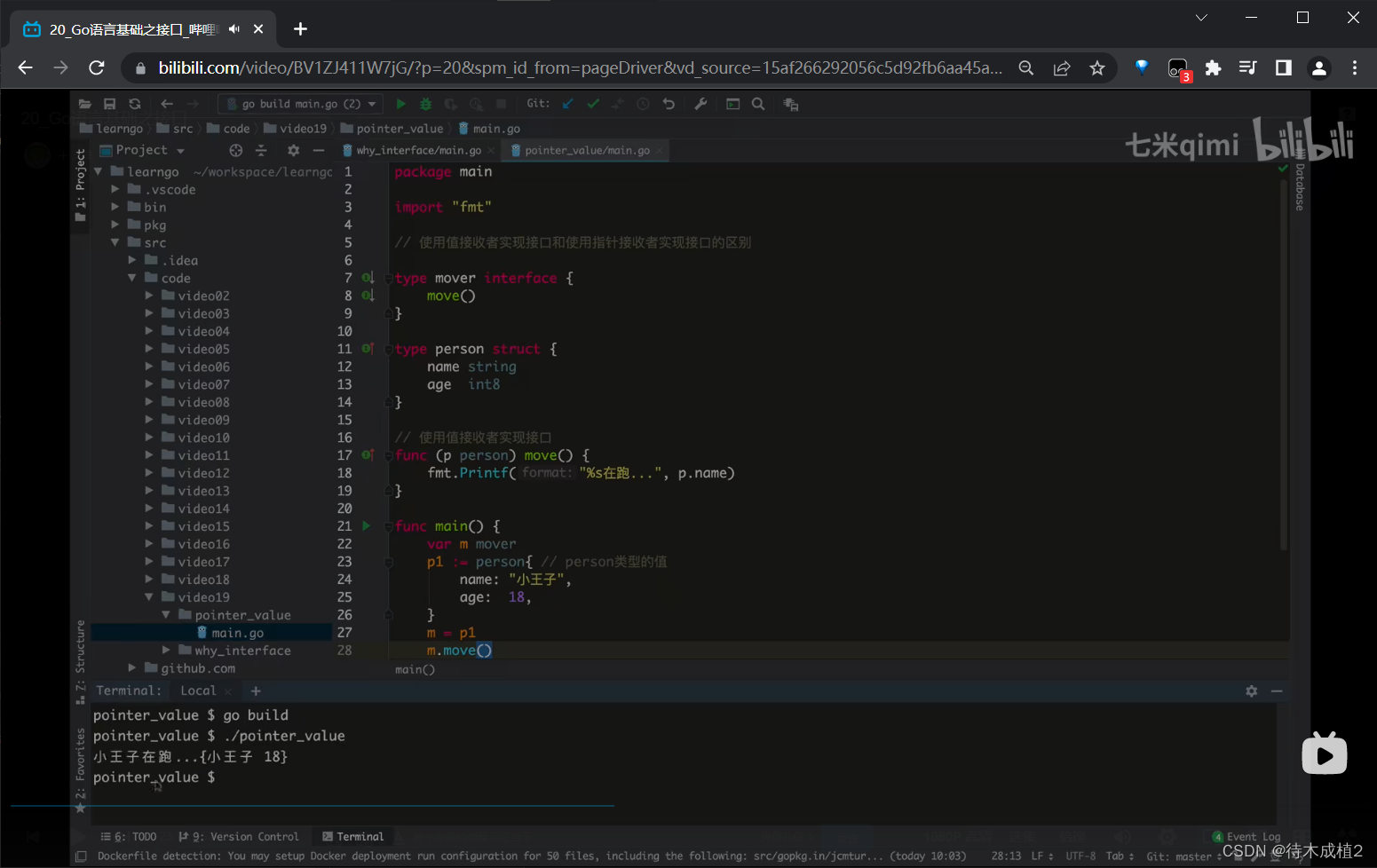Screen dimensions: 1377x868
Task: Click the Git Update Project blue arrow
Action: [x=568, y=104]
